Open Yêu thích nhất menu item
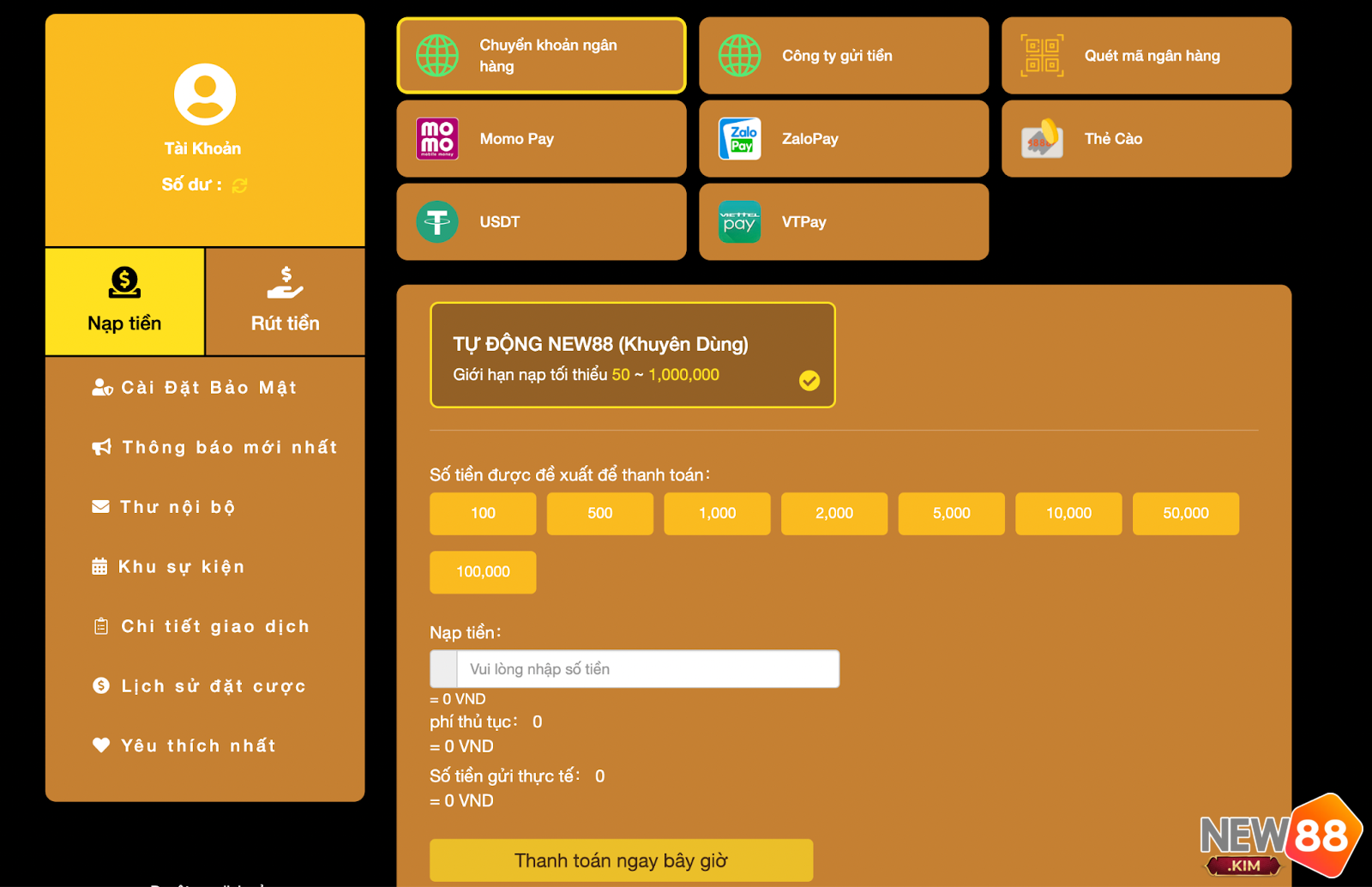The image size is (1372, 887). click(184, 745)
